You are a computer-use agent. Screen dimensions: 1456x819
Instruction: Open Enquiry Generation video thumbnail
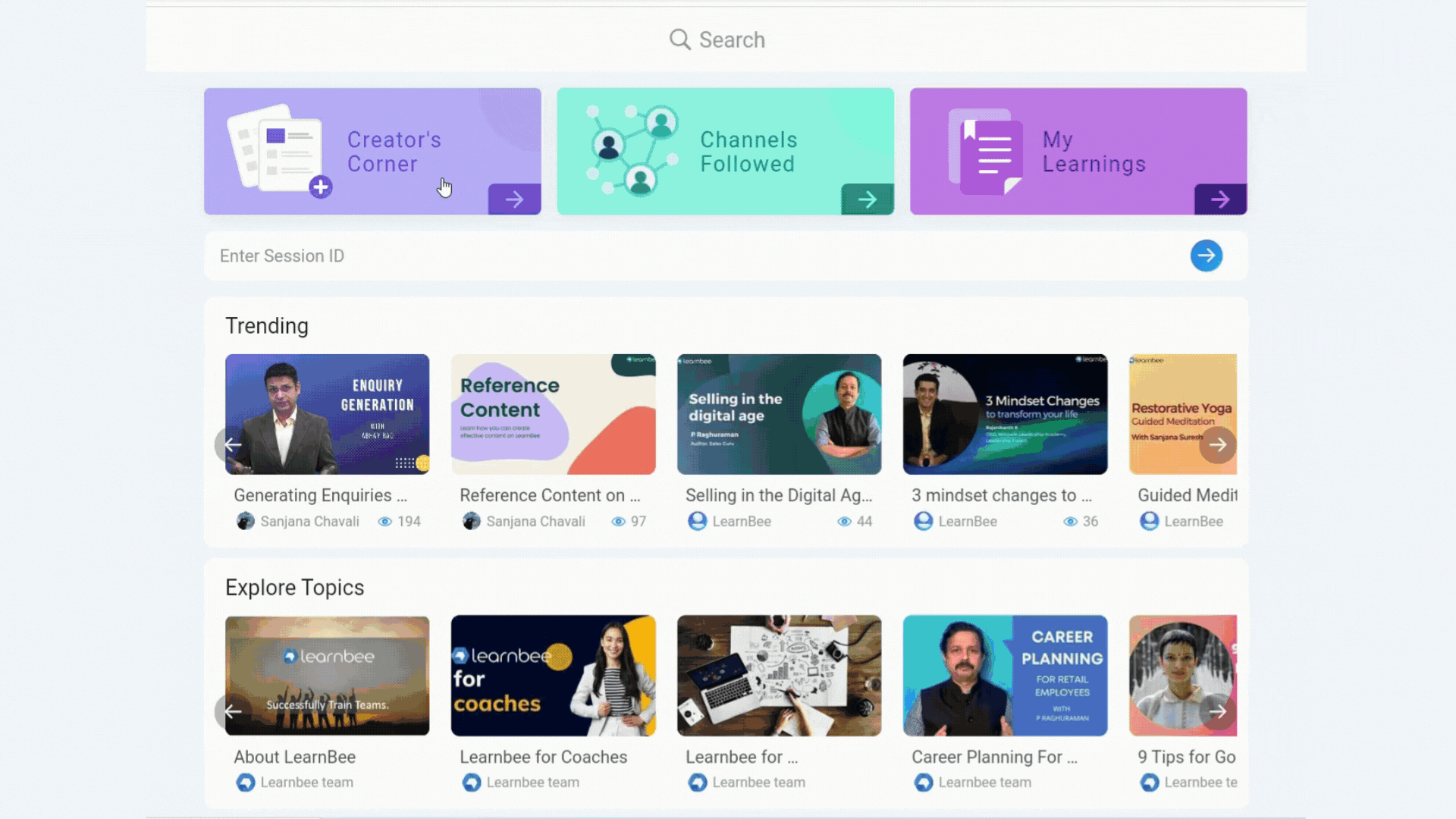pyautogui.click(x=327, y=414)
